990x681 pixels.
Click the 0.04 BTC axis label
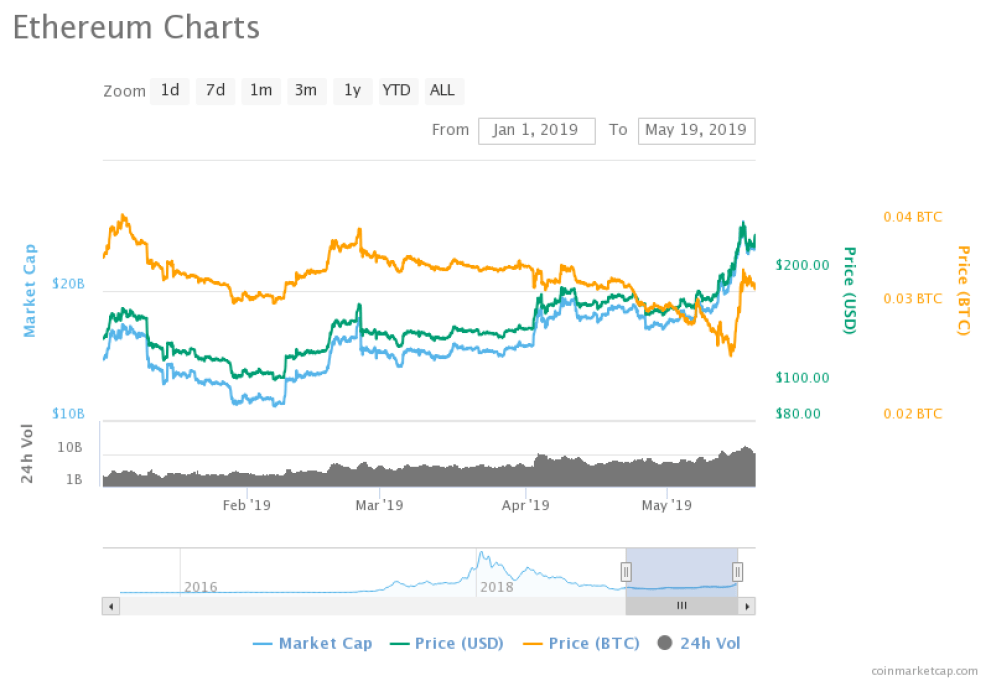click(912, 217)
